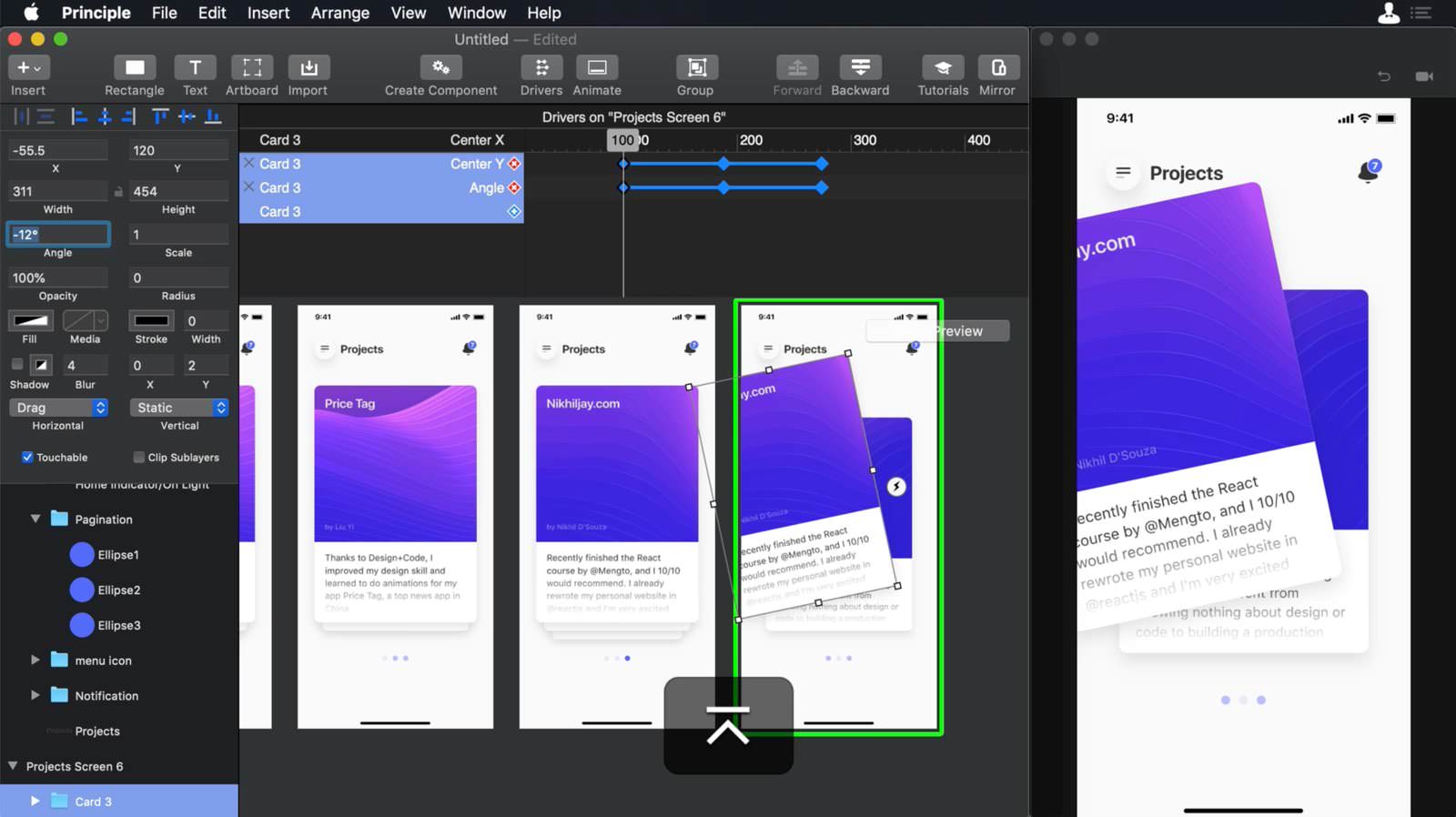Enable Clip Sublayers checkbox
This screenshot has height=817, width=1456.
click(x=139, y=458)
